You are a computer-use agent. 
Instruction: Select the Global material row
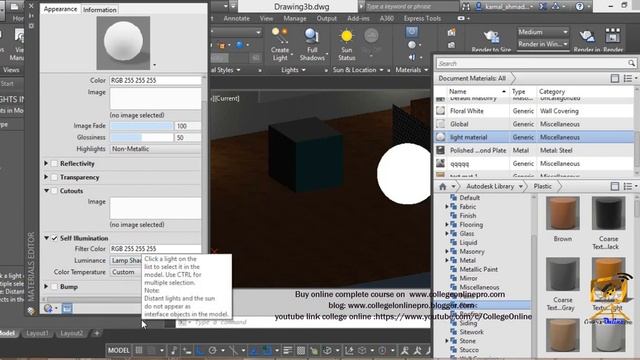(534, 124)
